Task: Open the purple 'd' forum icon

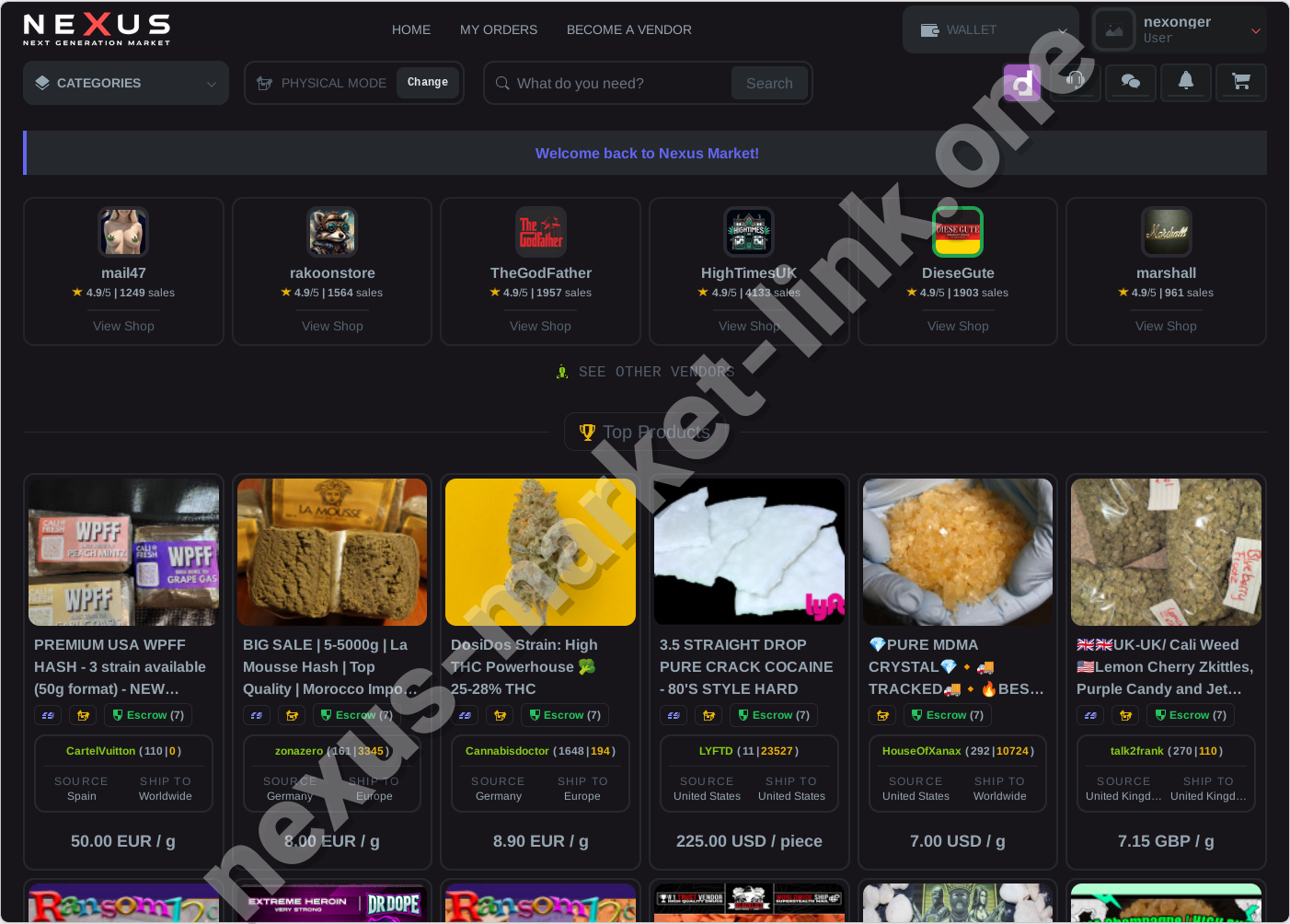Action: pos(1021,83)
